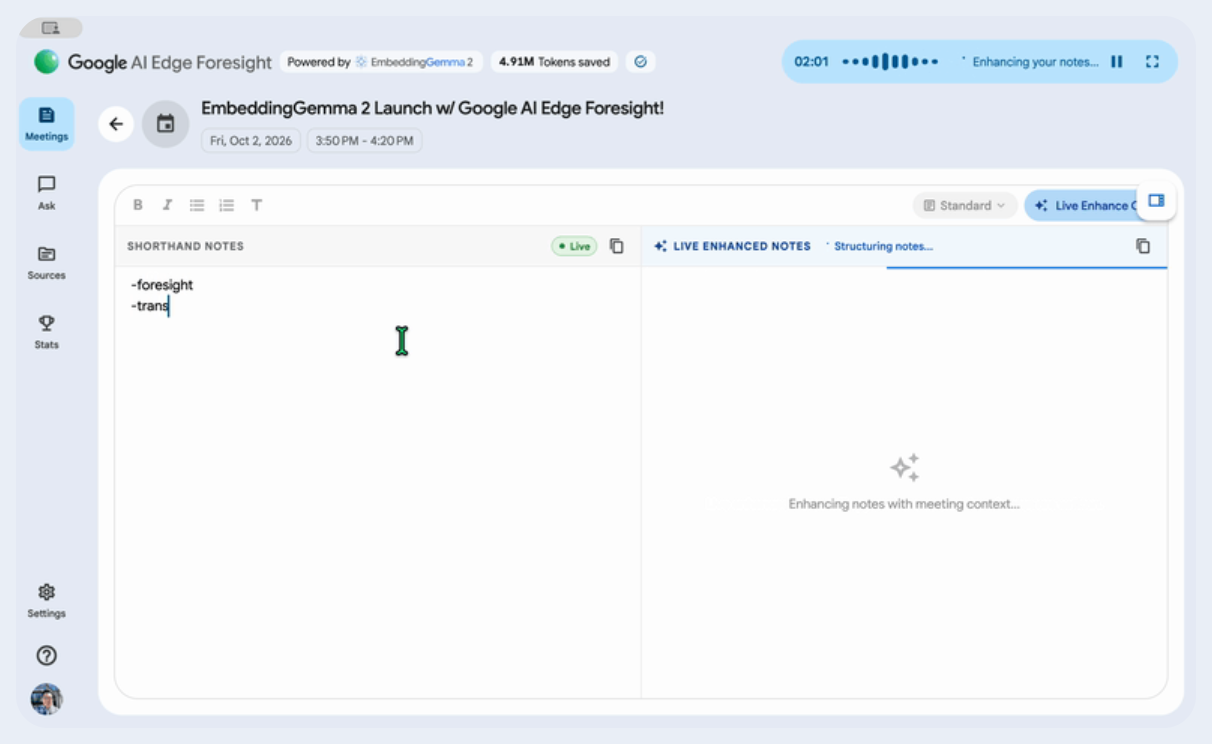Insert a bulleted list
Screen dimensions: 1212x744
pyautogui.click(x=197, y=205)
